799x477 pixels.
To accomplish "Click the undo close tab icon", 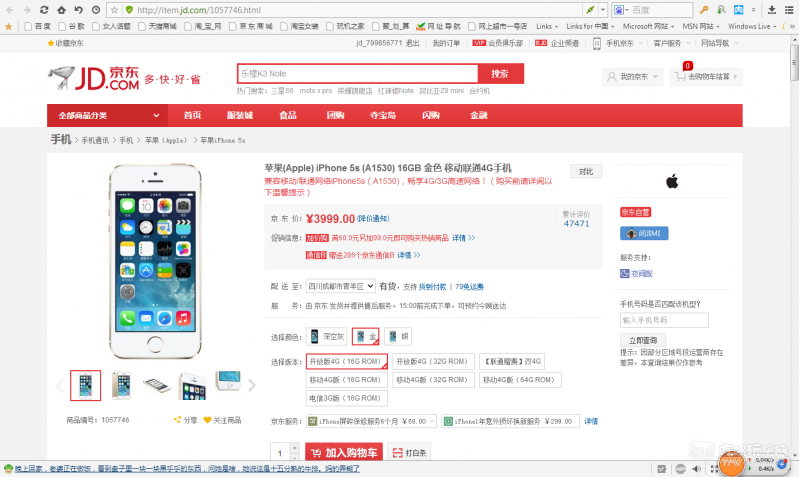I will tap(78, 10).
